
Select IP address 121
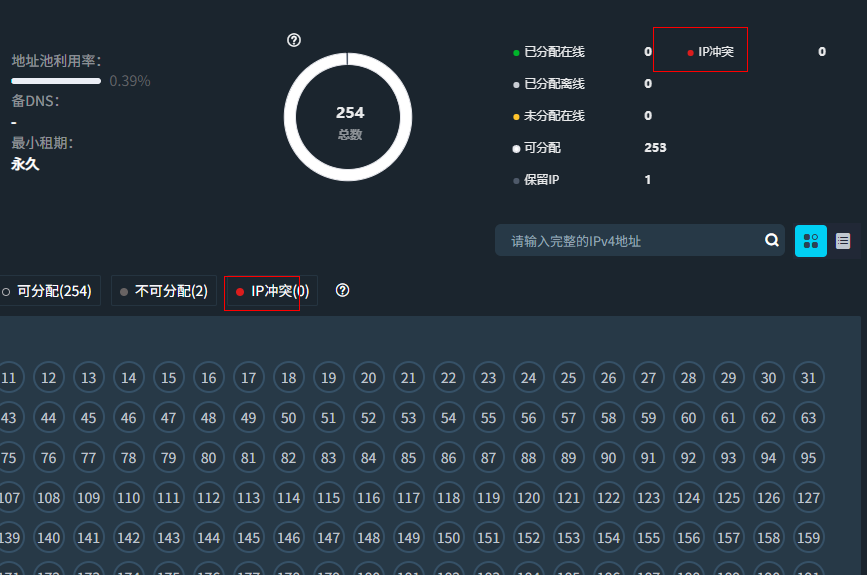point(568,498)
